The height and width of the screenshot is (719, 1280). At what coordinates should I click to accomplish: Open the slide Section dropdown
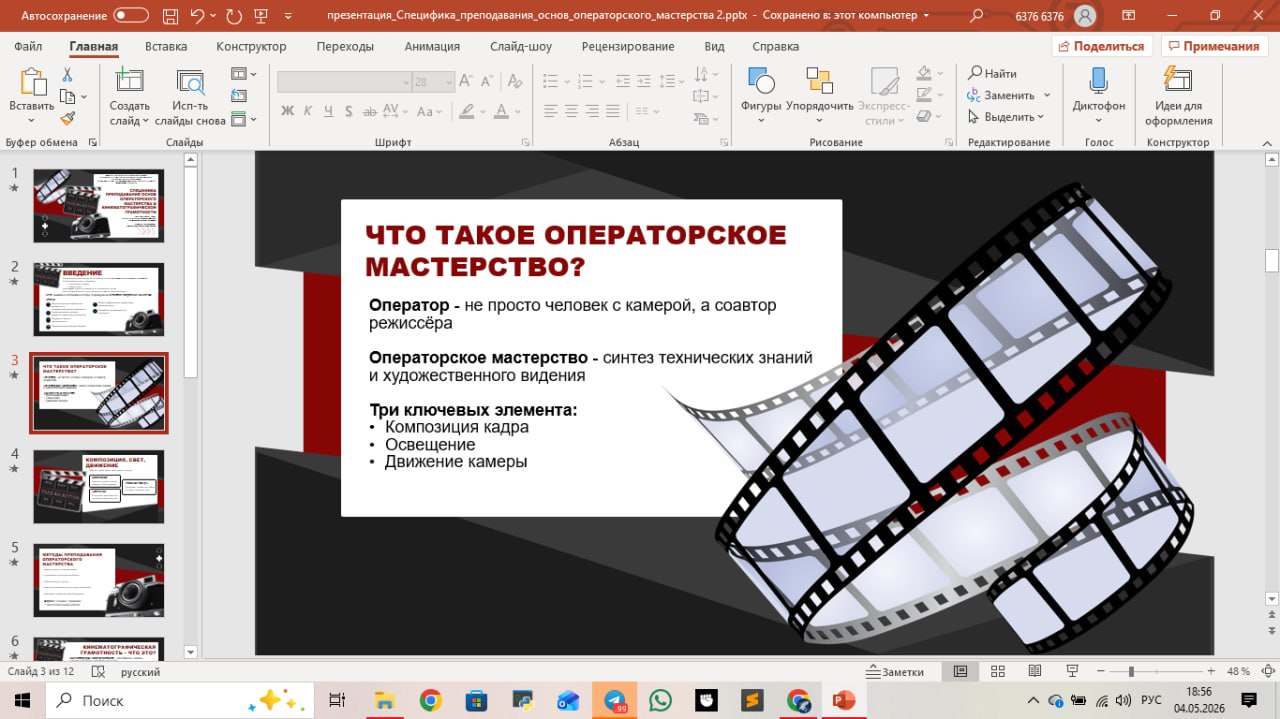pos(242,119)
